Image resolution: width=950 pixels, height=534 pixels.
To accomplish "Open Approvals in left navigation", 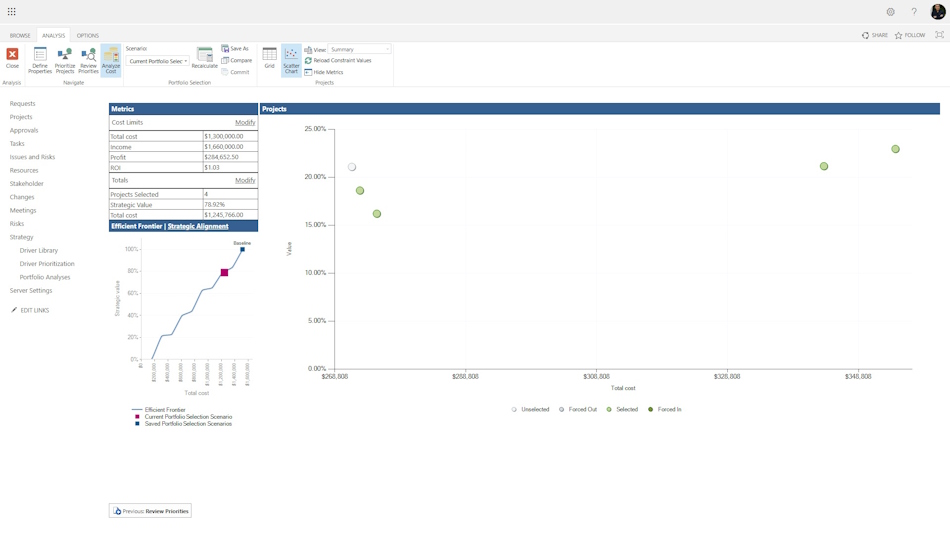I will point(24,130).
